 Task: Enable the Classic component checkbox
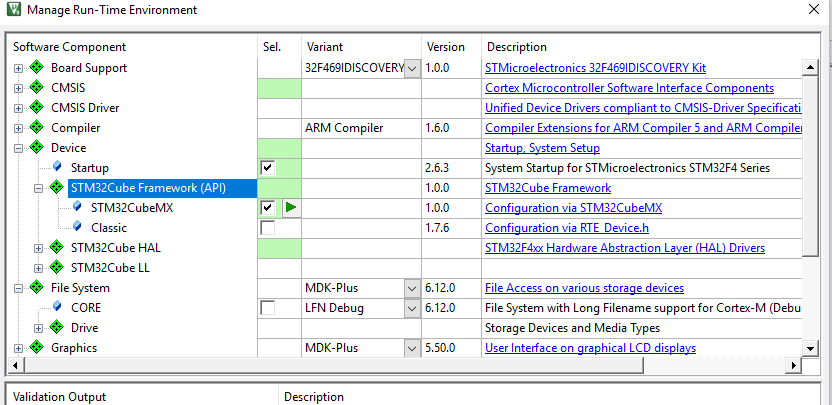tap(268, 228)
